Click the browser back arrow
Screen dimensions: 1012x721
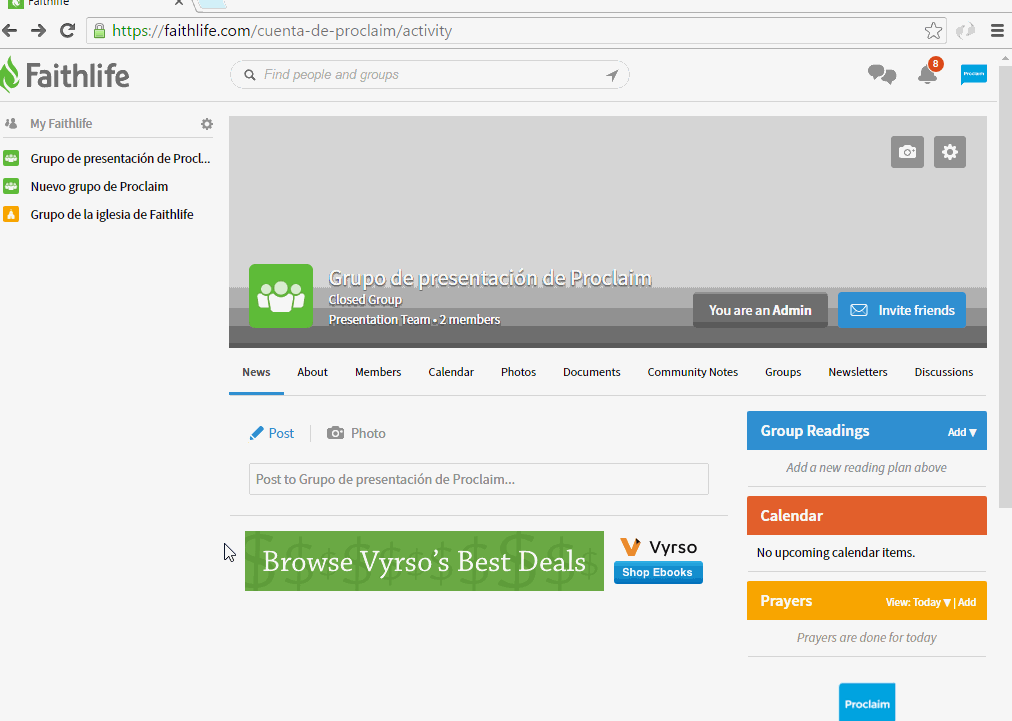pos(9,30)
